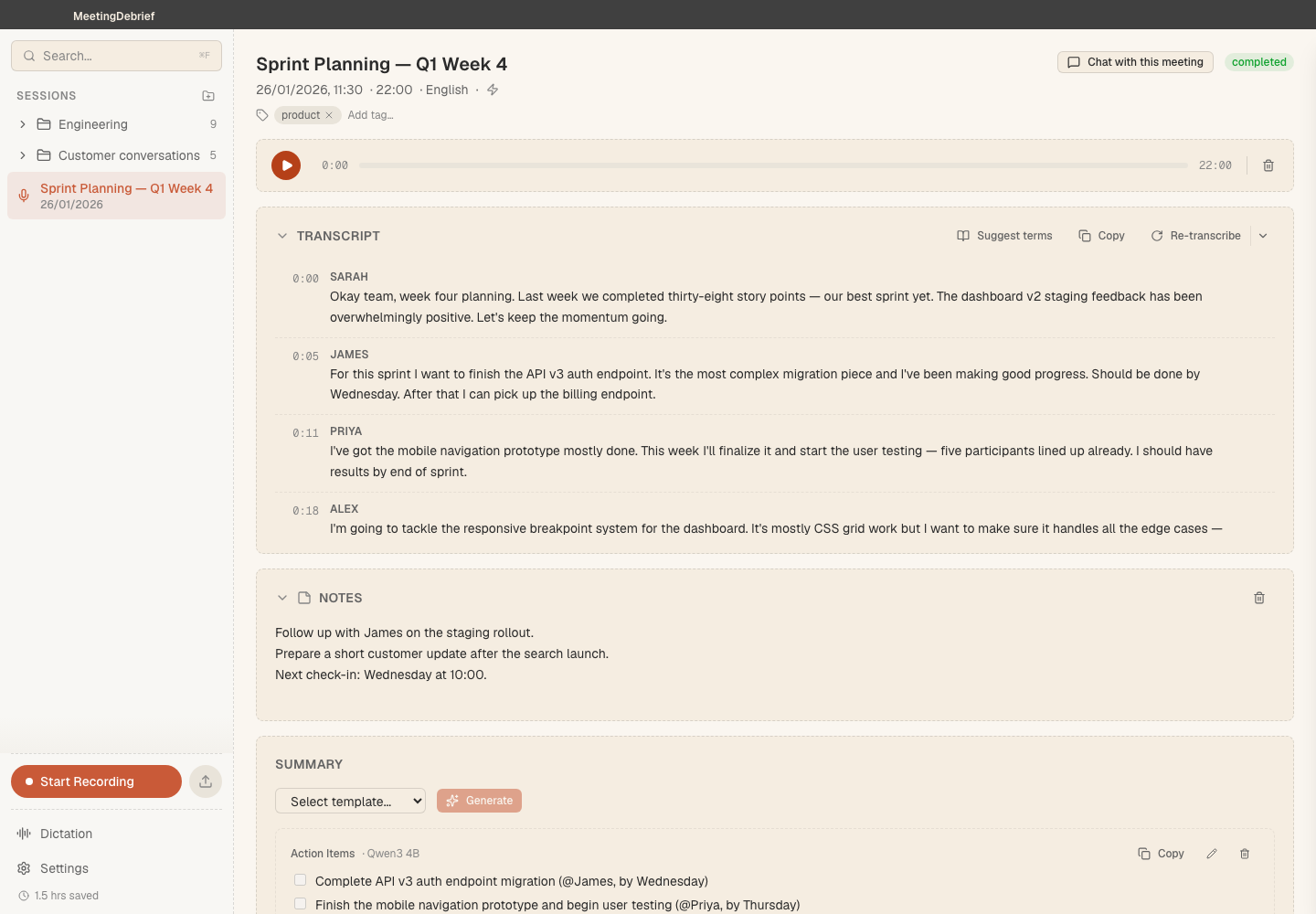Copy the Action Items summary
1316x914 pixels.
1161,854
